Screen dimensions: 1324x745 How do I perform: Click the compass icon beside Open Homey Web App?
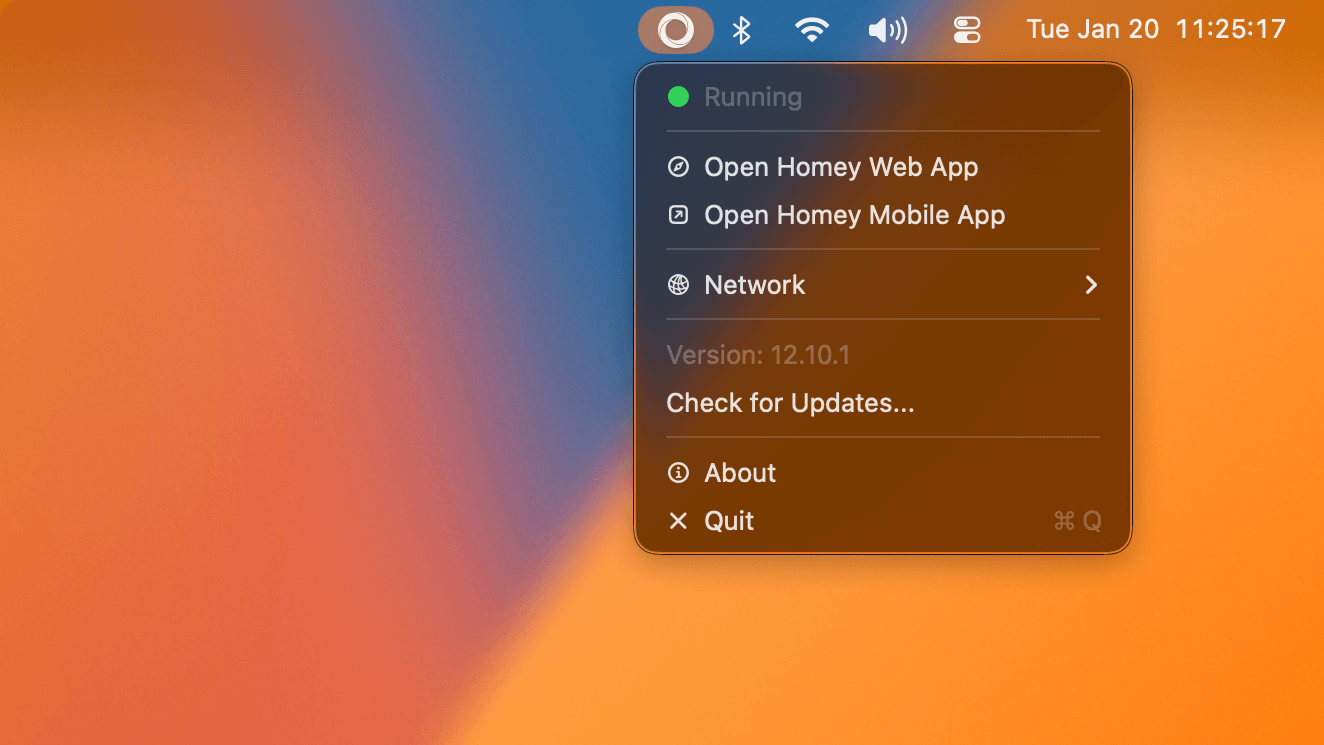point(679,166)
